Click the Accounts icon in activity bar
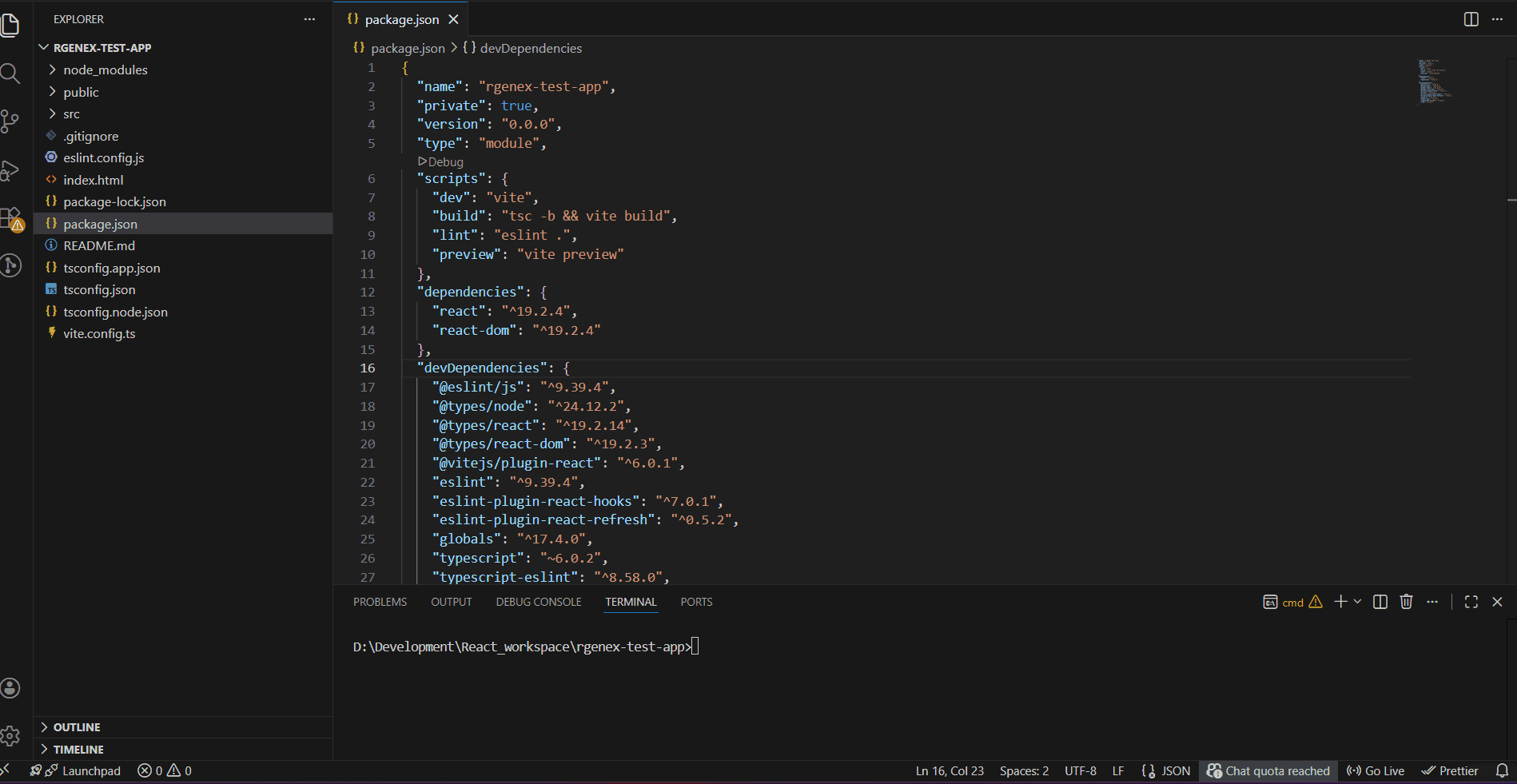 tap(10, 688)
